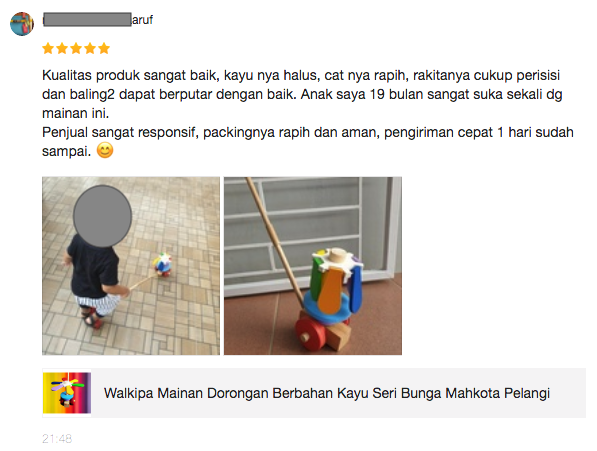Image resolution: width=597 pixels, height=451 pixels.
Task: Click the sentence starting "Penjual sangat responsif"
Action: tap(308, 142)
